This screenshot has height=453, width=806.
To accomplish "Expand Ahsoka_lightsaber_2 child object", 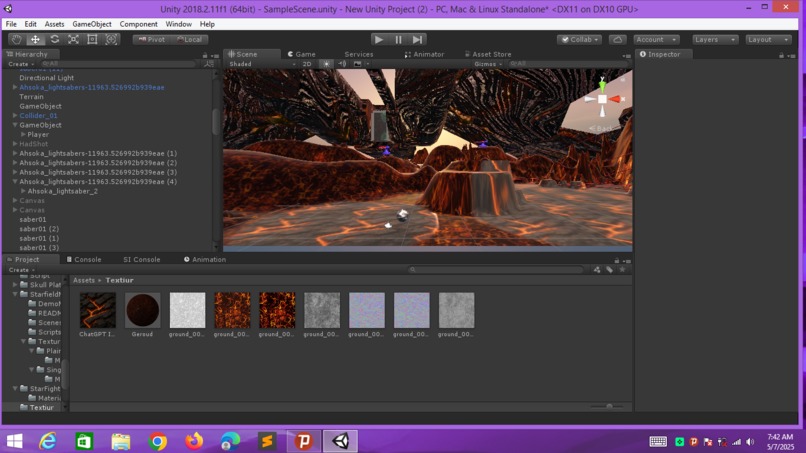I will 23,191.
